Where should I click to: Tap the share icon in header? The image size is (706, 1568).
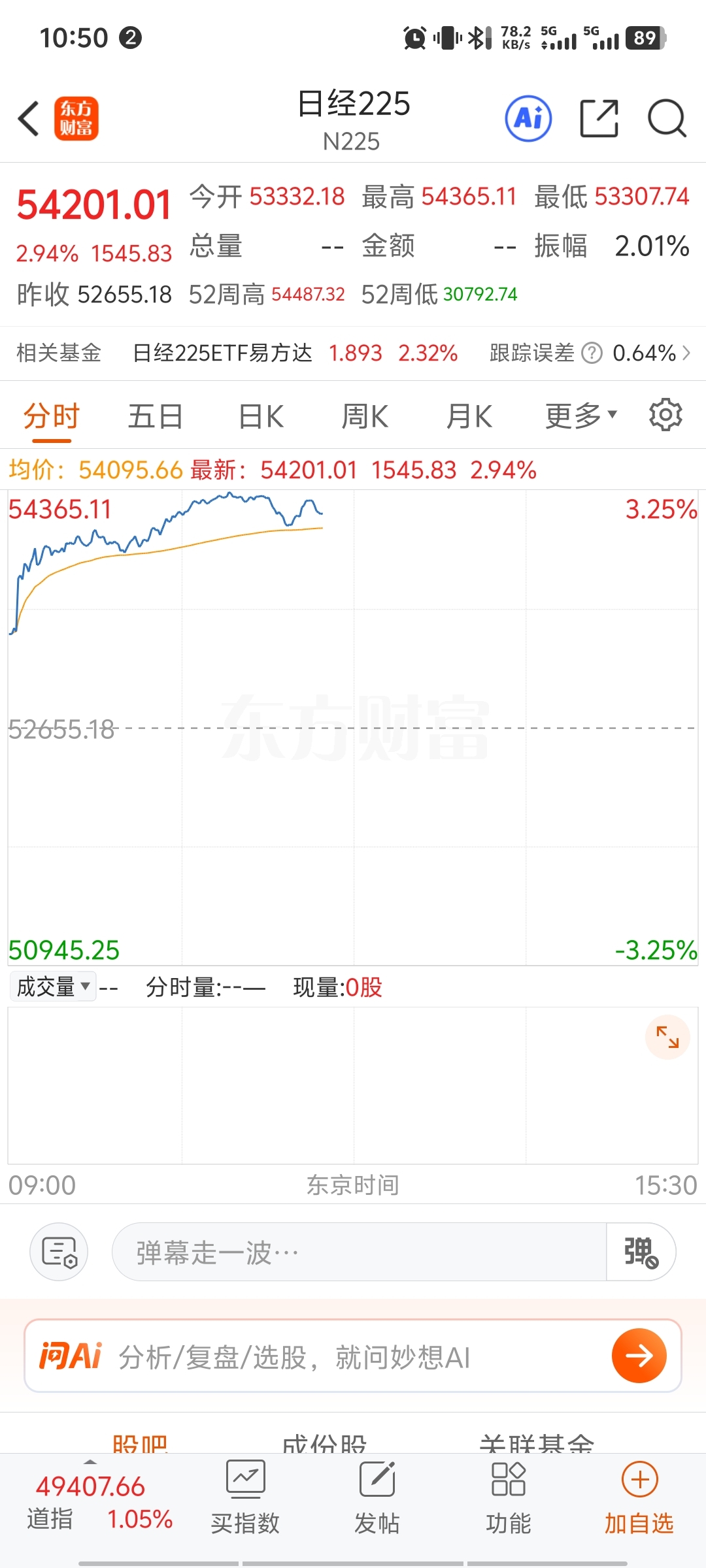[599, 119]
